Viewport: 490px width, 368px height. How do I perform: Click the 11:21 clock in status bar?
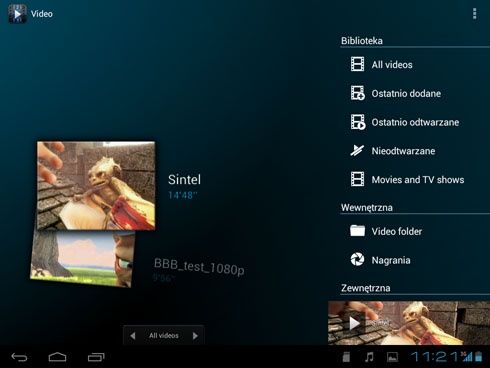point(435,357)
